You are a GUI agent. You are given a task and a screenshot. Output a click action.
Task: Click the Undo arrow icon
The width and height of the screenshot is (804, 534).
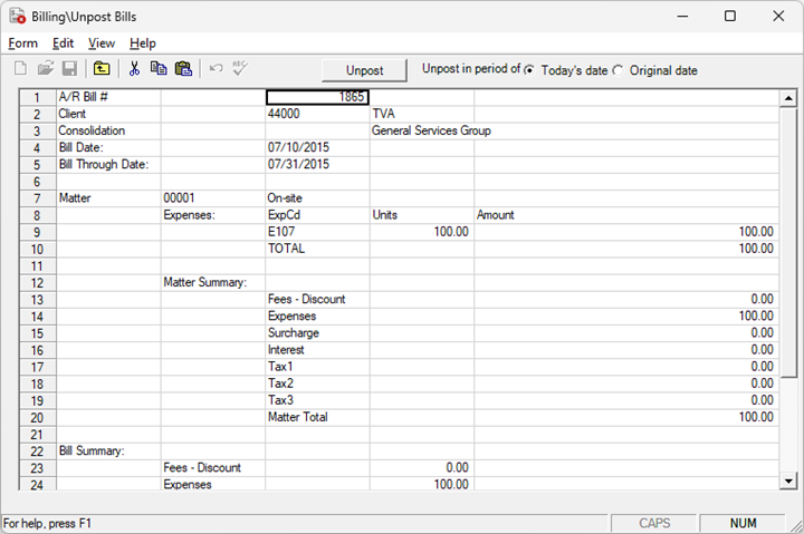[216, 69]
